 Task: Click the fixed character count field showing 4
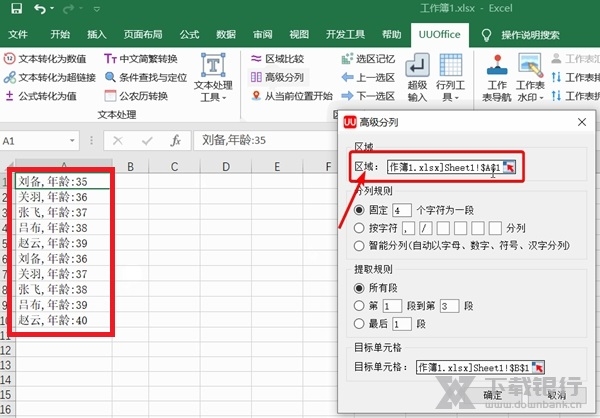click(402, 210)
